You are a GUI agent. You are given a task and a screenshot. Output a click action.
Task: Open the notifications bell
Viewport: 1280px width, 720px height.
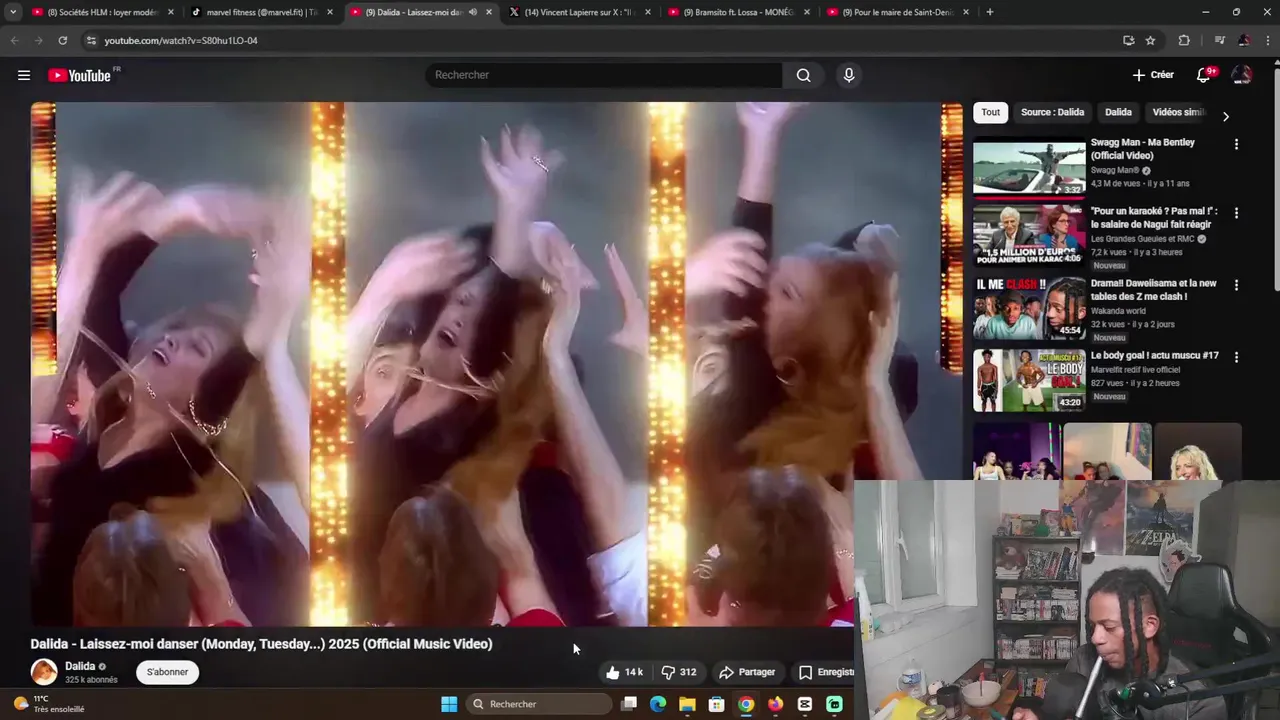tap(1204, 75)
